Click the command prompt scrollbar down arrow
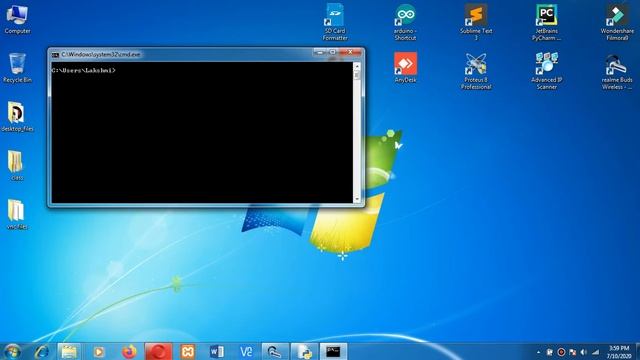Viewport: 640px width, 360px height. point(357,199)
